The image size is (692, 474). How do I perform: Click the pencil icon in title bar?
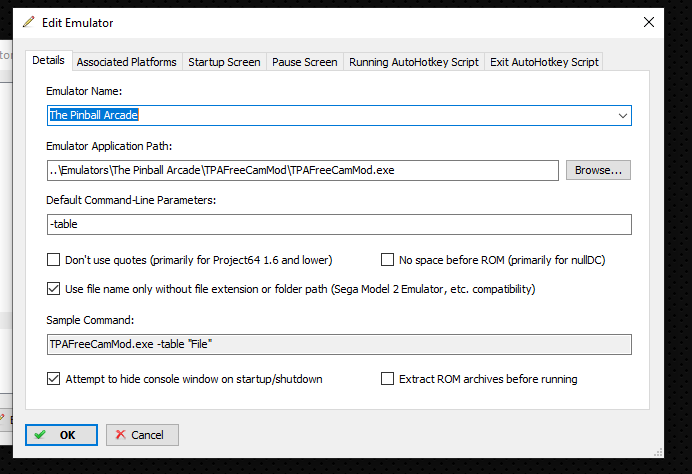[29, 22]
